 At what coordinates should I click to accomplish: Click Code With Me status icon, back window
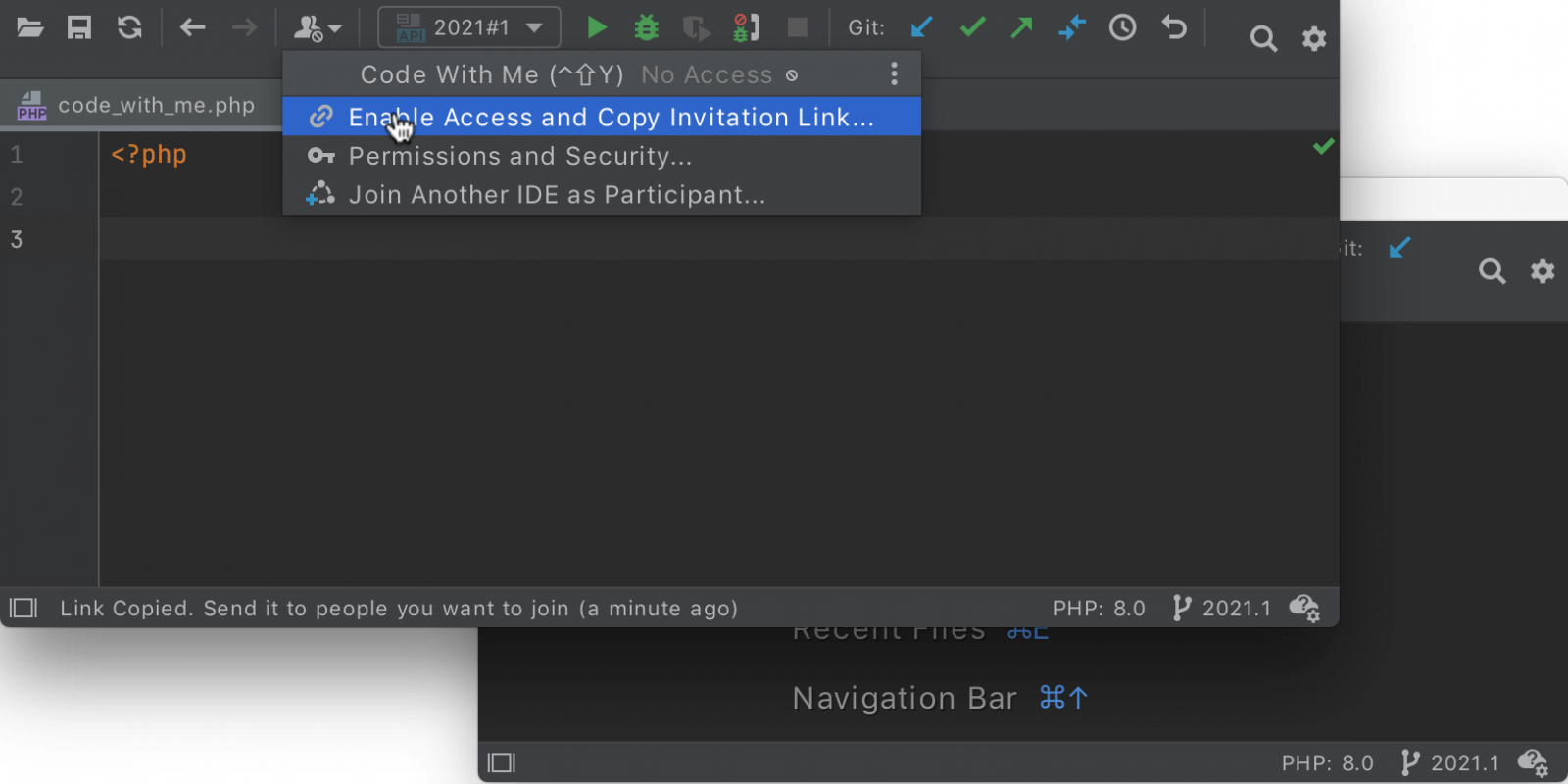1533,762
